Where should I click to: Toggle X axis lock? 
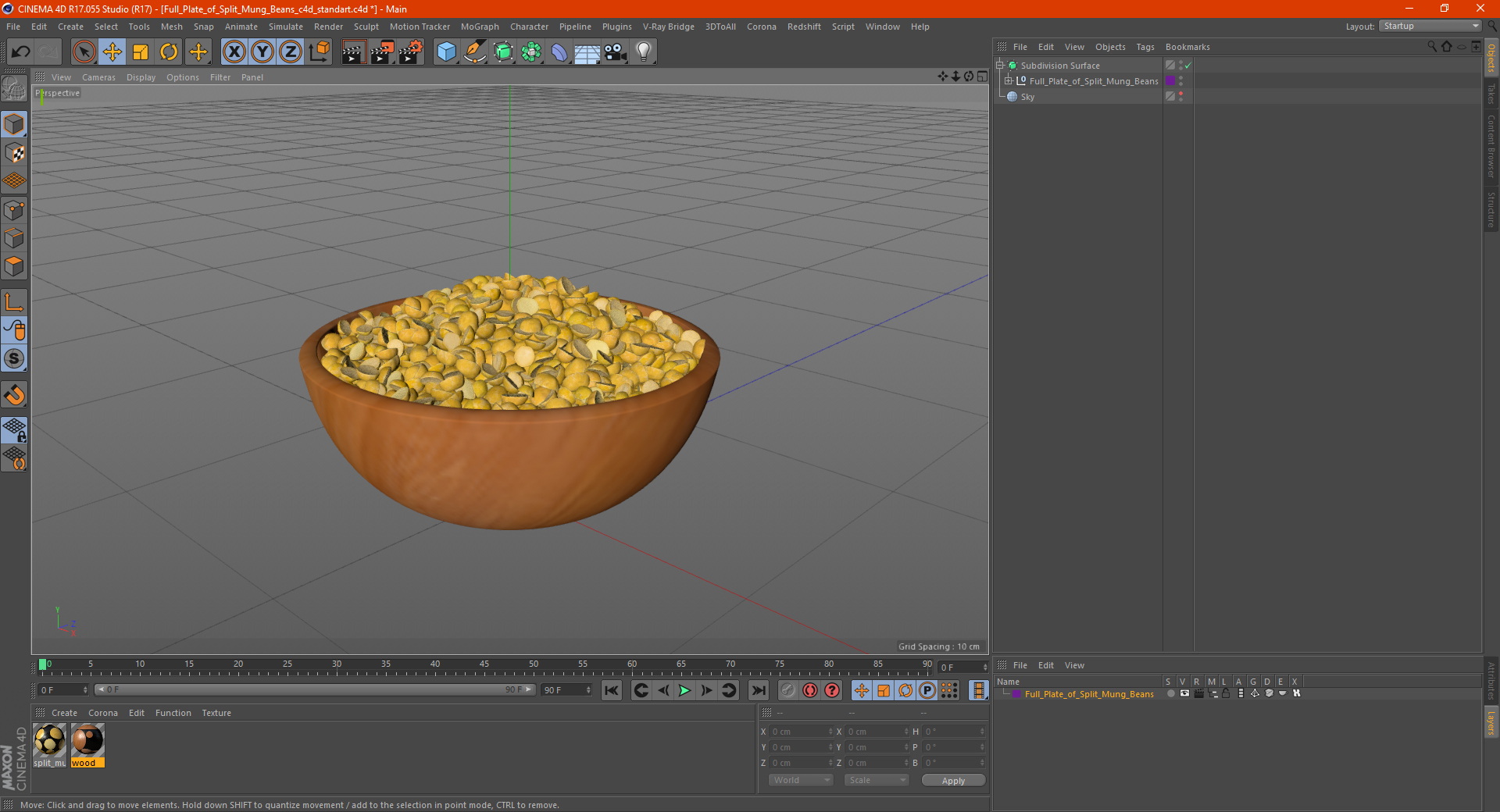coord(234,52)
